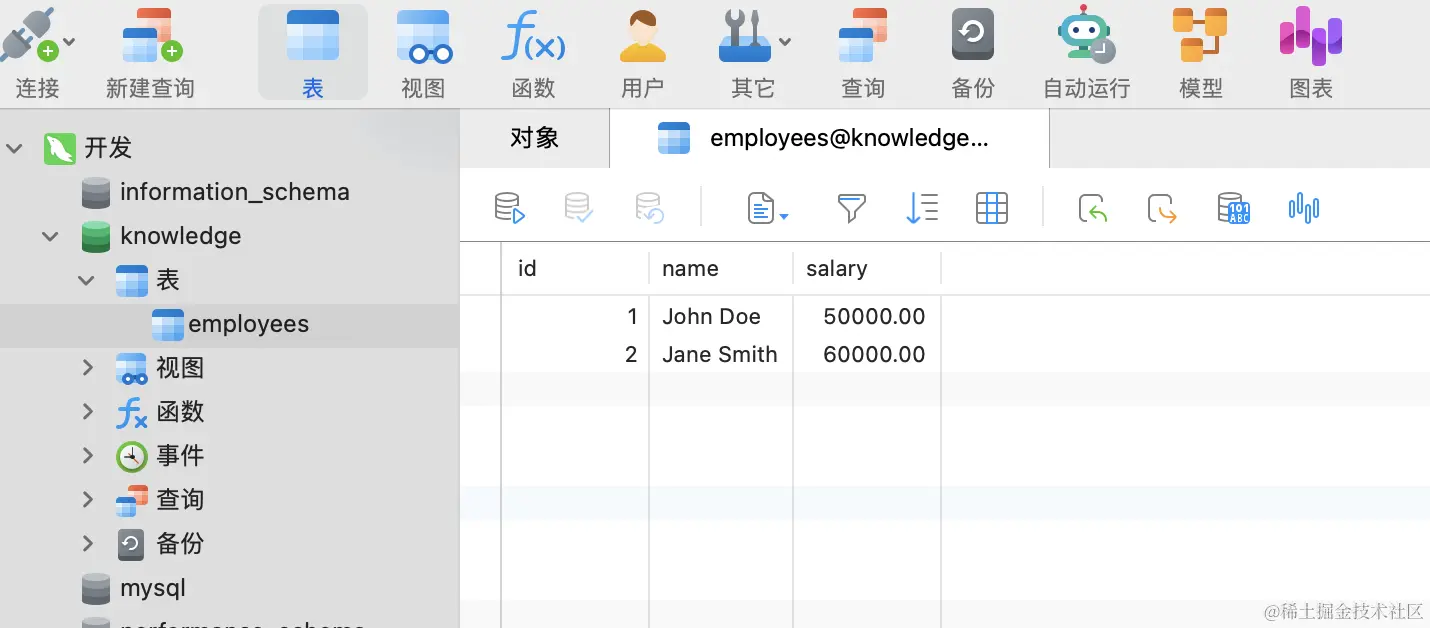Select the employees table in sidebar
This screenshot has width=1430, height=628.
pos(229,325)
